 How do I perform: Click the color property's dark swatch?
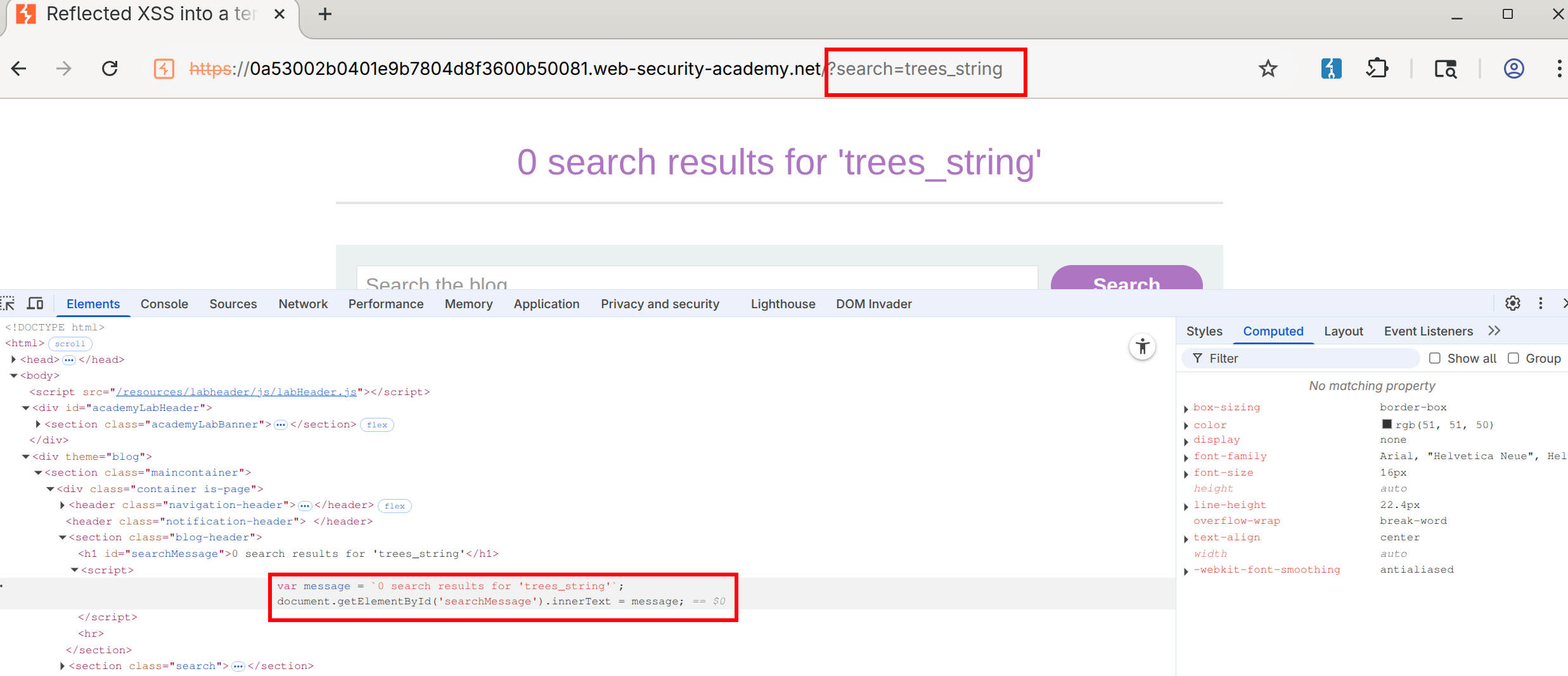pyautogui.click(x=1387, y=424)
